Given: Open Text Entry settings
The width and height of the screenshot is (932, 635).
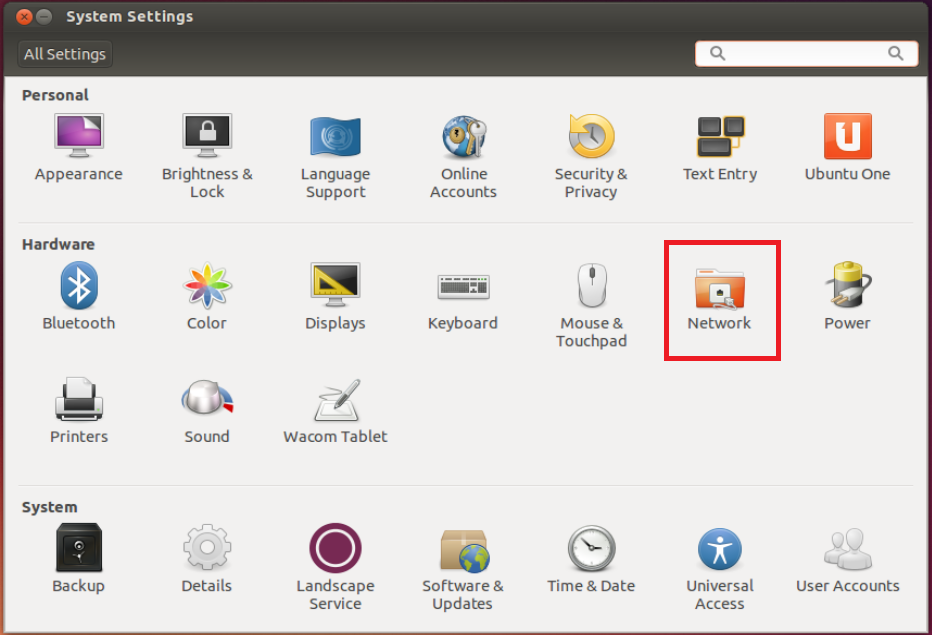Looking at the screenshot, I should 720,147.
